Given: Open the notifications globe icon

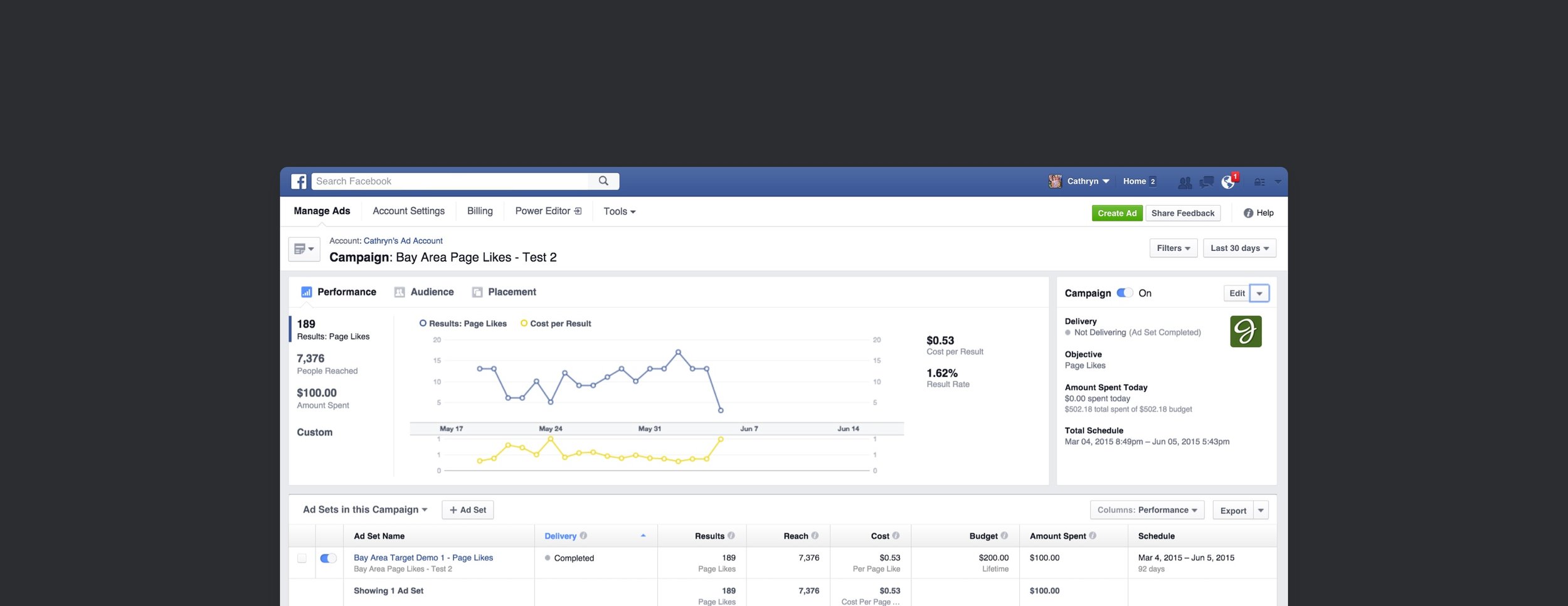Looking at the screenshot, I should 1228,182.
